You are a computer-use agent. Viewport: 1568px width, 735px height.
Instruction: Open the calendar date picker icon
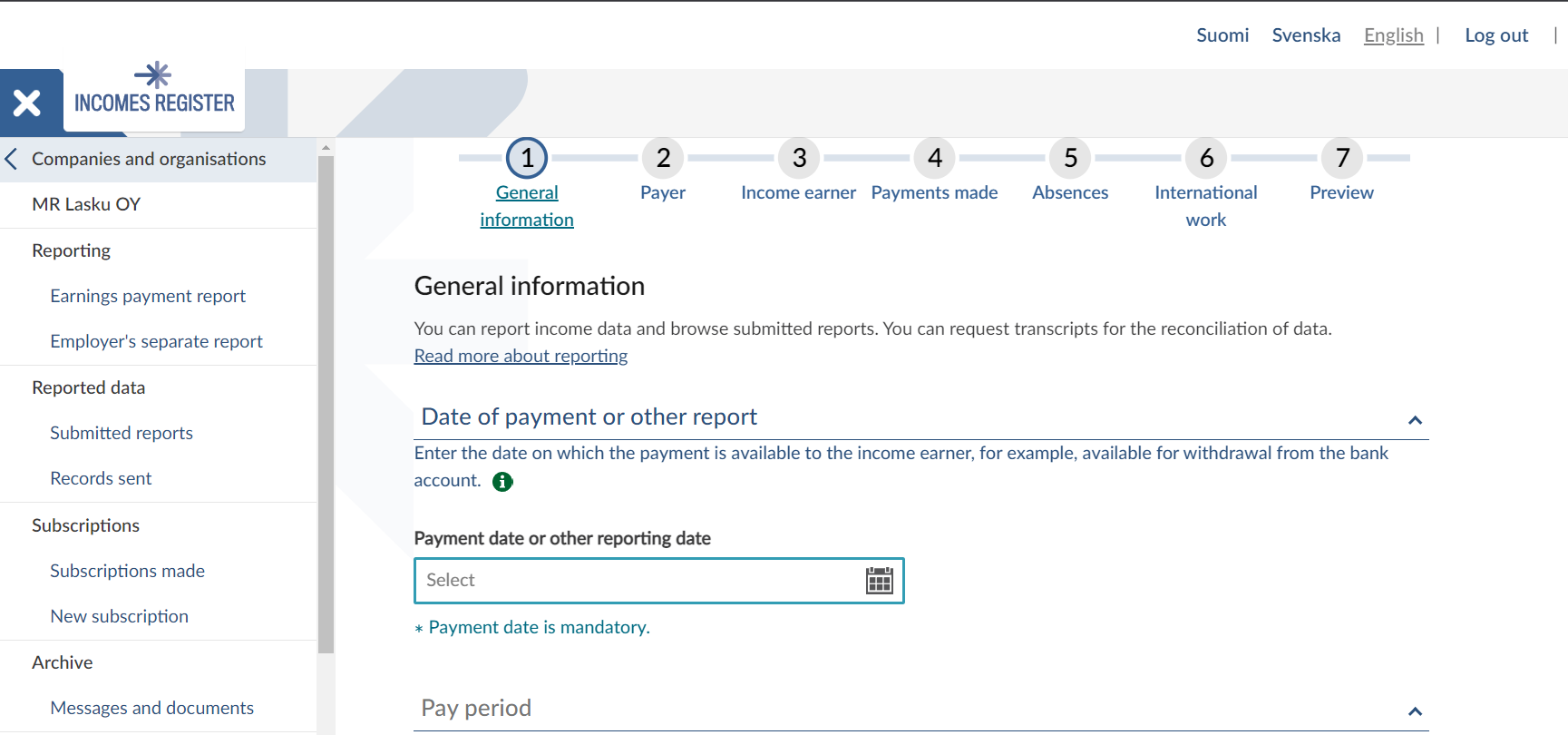[x=879, y=581]
